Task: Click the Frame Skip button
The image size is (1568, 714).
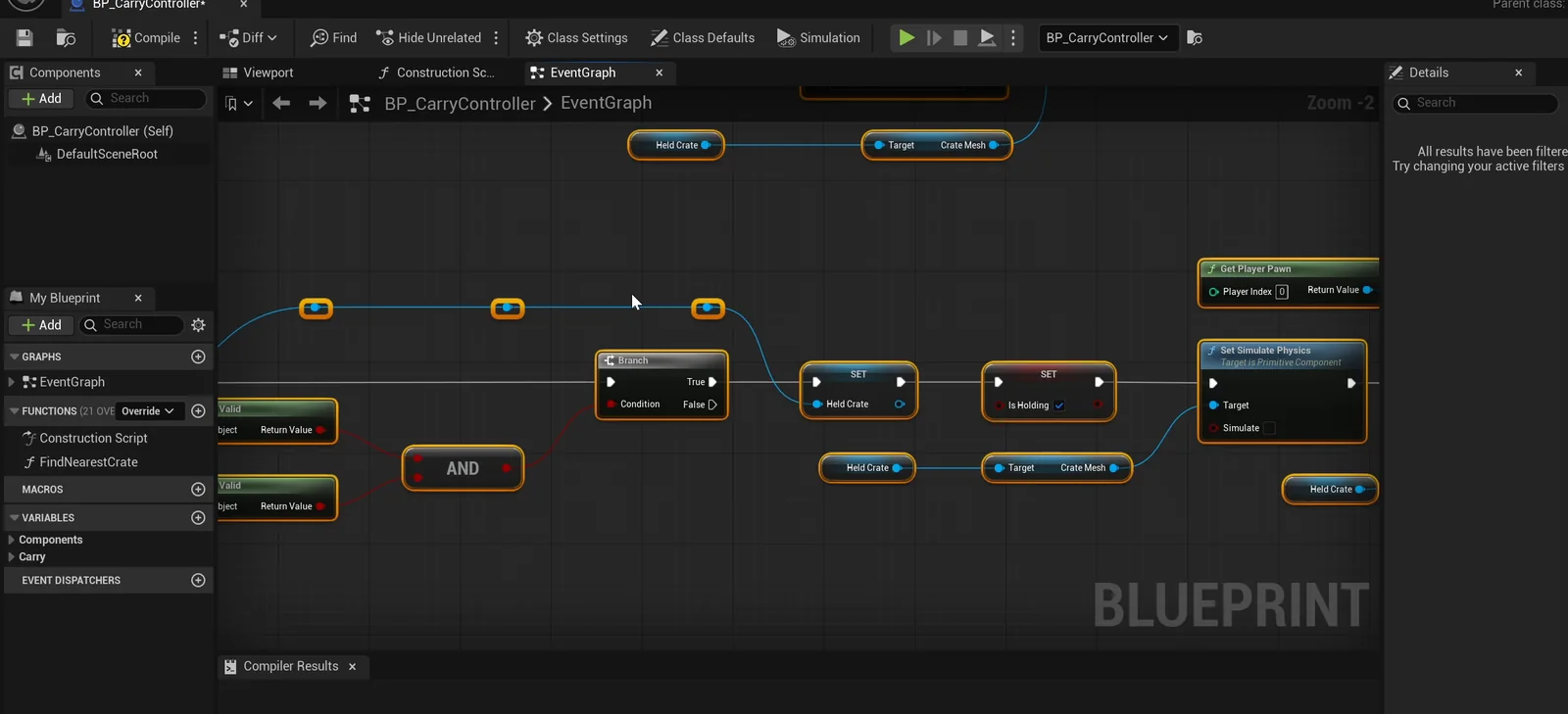Action: (x=934, y=38)
